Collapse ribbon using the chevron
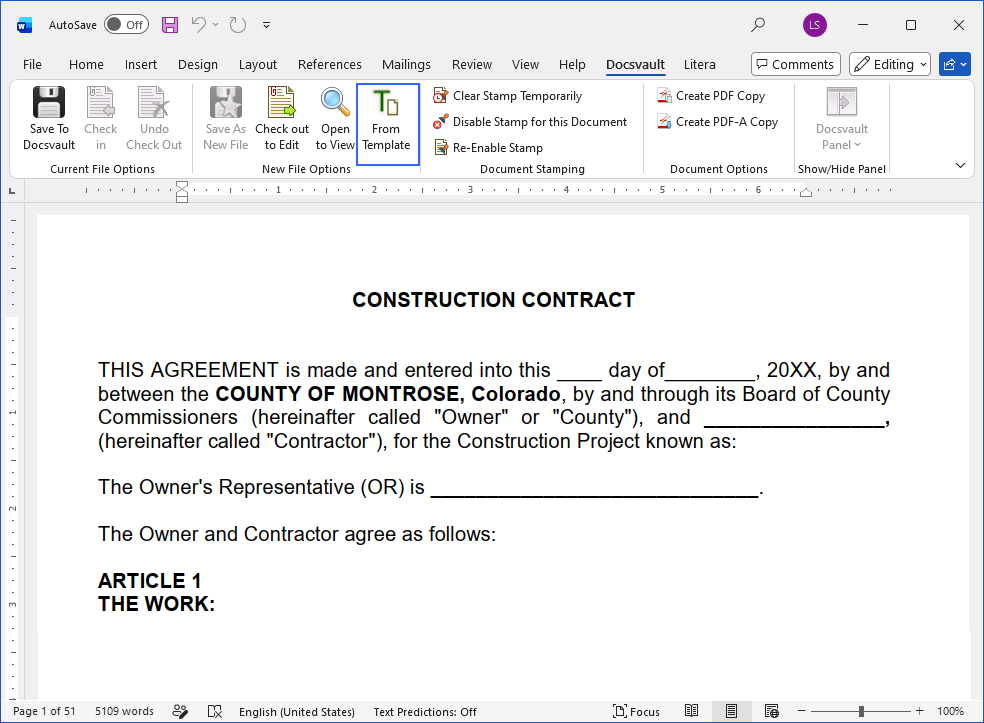 point(960,165)
